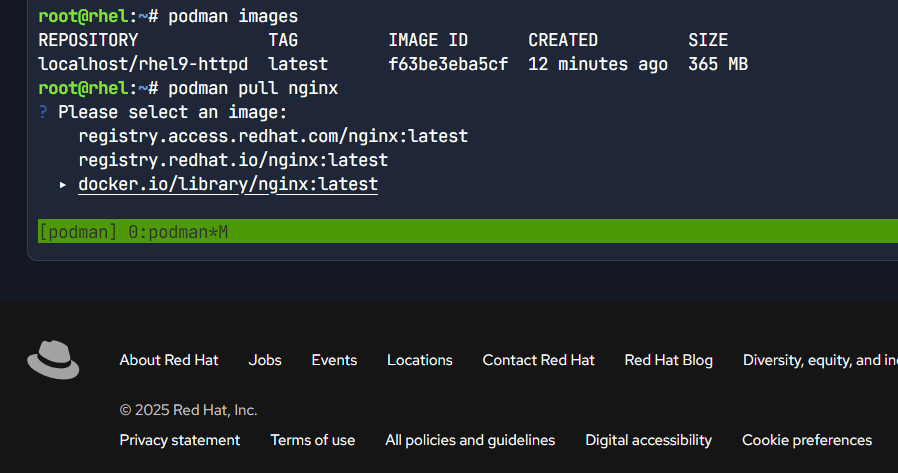Open All policies and guidelines link
Screen dimensions: 898x473
(470, 440)
